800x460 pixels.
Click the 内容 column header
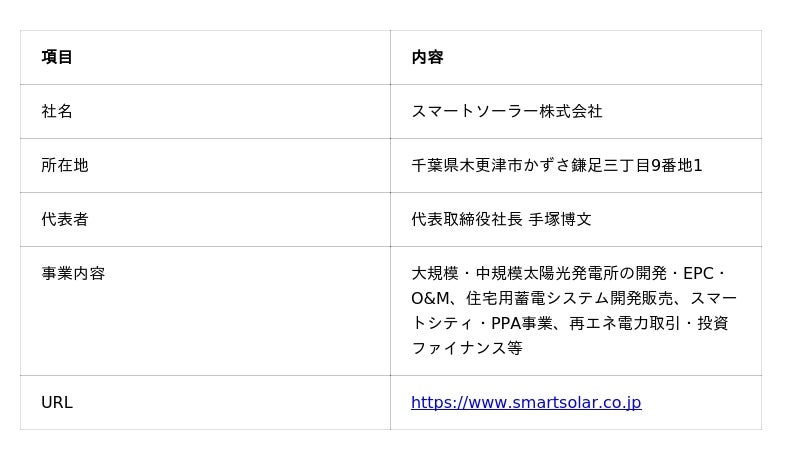point(427,57)
